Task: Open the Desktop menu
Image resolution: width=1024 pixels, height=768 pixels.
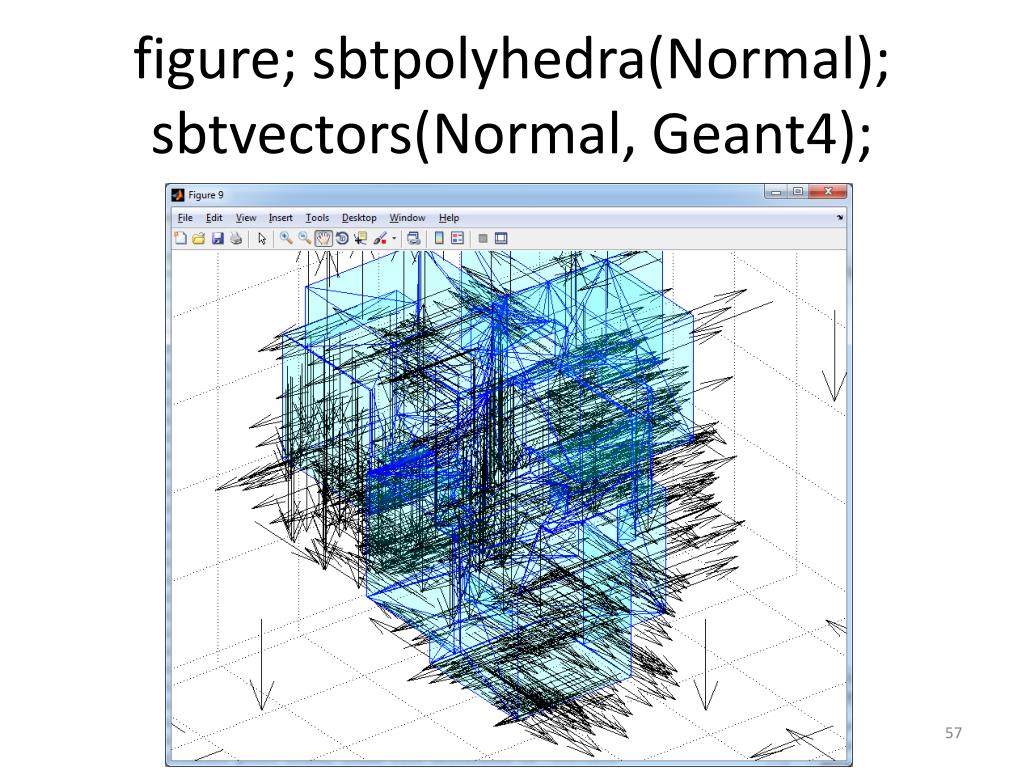Action: pyautogui.click(x=359, y=217)
